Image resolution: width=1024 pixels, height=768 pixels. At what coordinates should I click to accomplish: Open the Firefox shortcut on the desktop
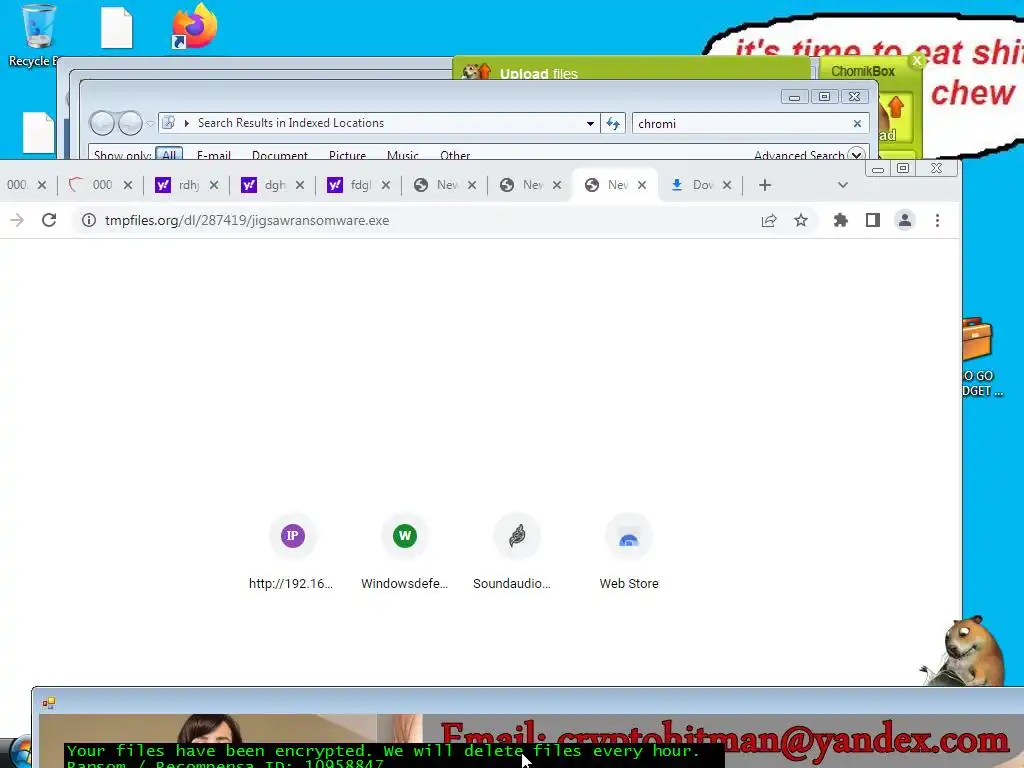194,26
